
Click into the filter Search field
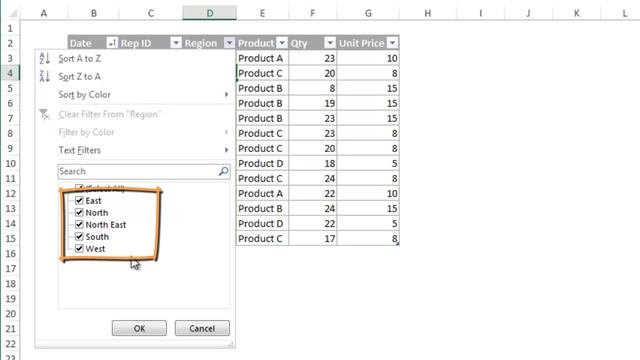[144, 171]
